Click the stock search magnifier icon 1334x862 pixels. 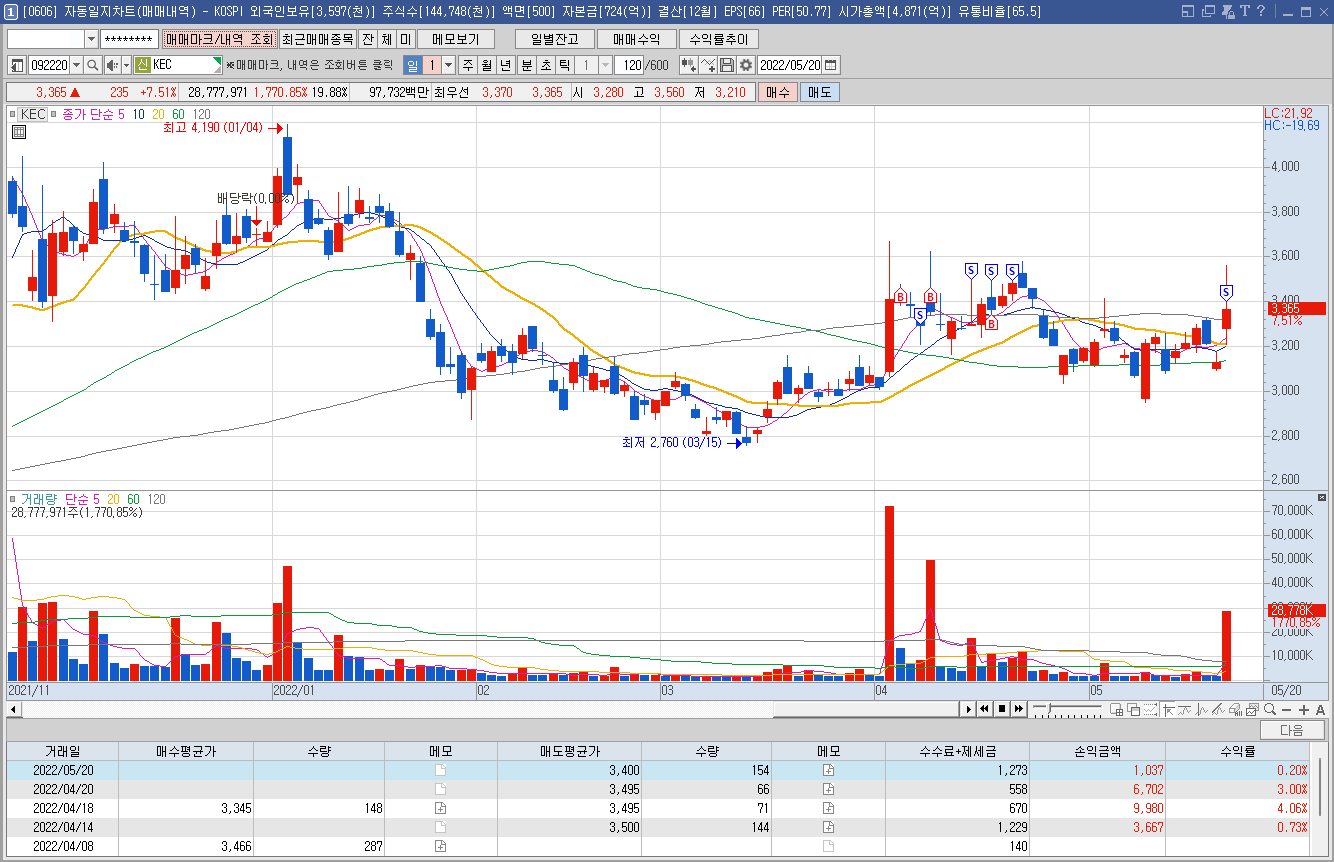click(x=93, y=65)
